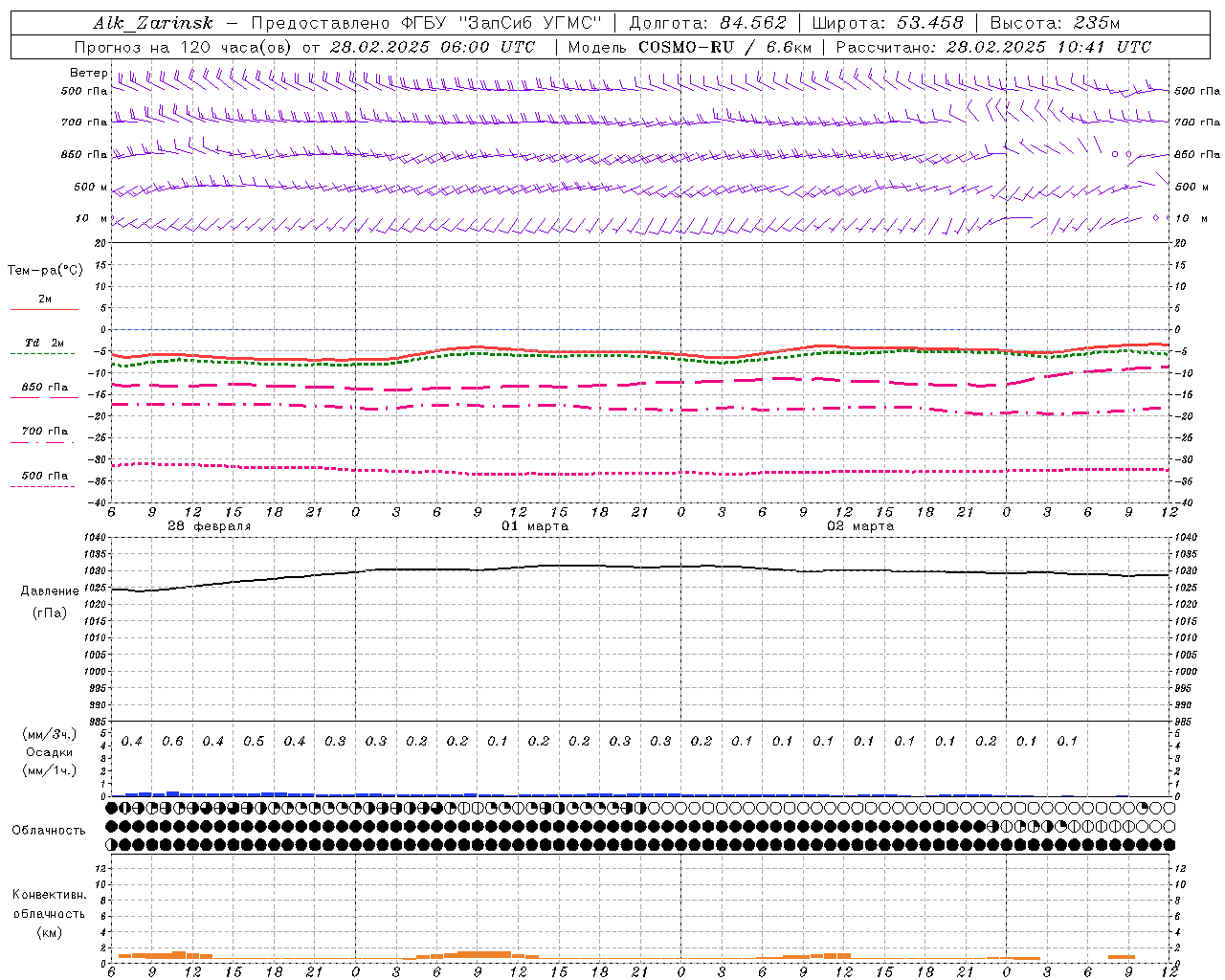Click the "0.5" precipitation value
1225x980 pixels.
click(254, 742)
